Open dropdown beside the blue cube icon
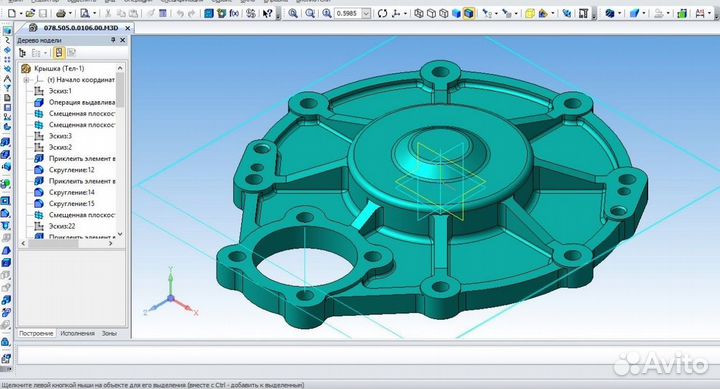 tap(619, 13)
